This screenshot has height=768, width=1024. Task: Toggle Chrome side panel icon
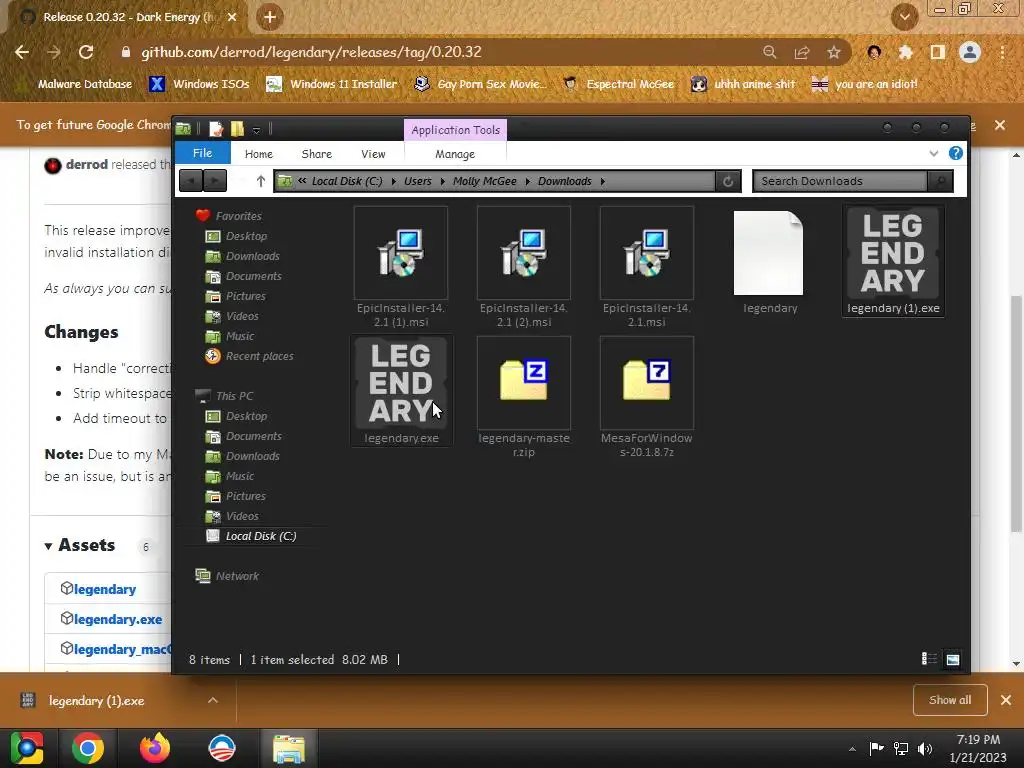click(x=937, y=52)
